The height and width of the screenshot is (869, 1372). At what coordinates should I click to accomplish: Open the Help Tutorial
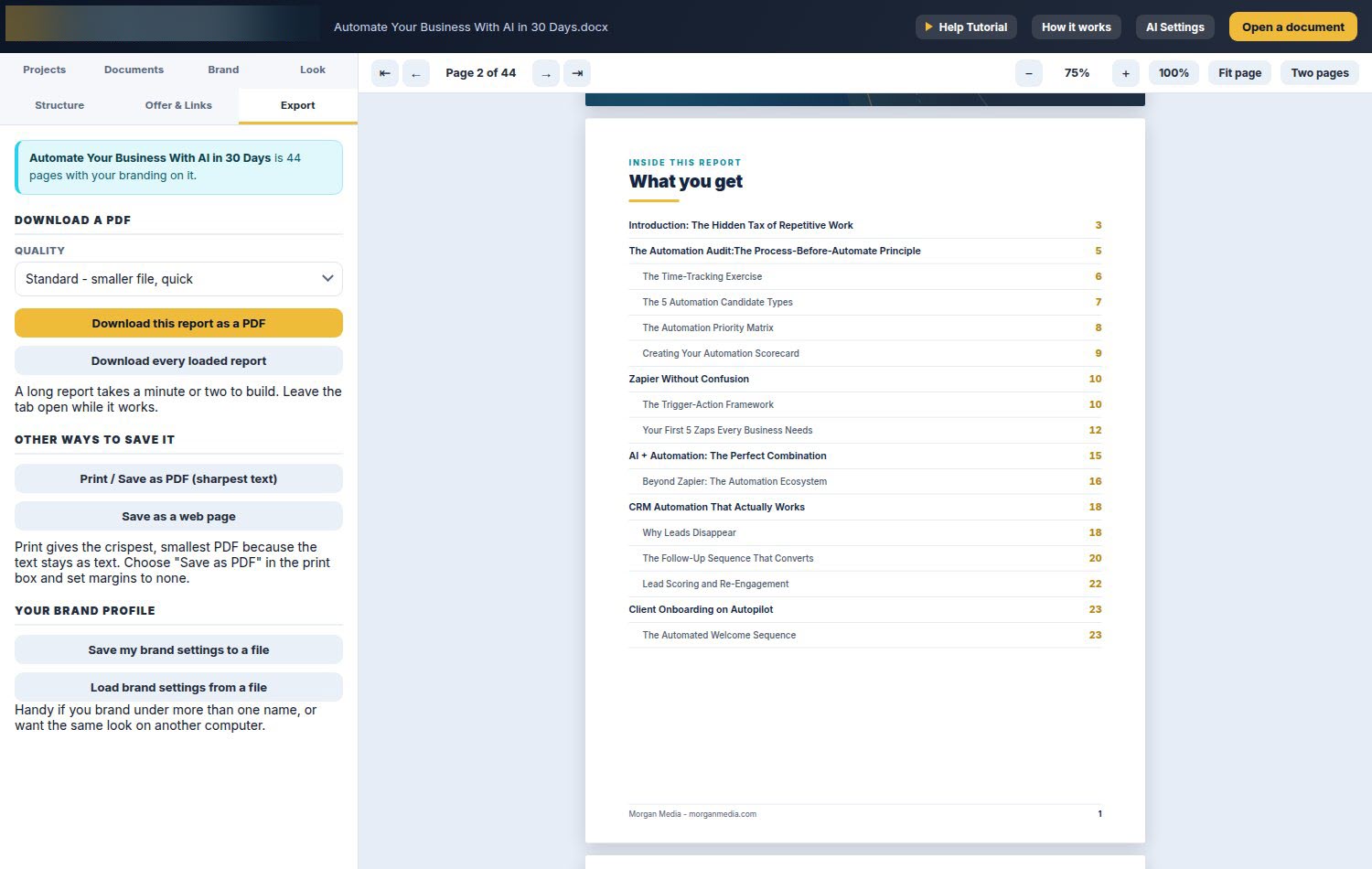coord(966,27)
